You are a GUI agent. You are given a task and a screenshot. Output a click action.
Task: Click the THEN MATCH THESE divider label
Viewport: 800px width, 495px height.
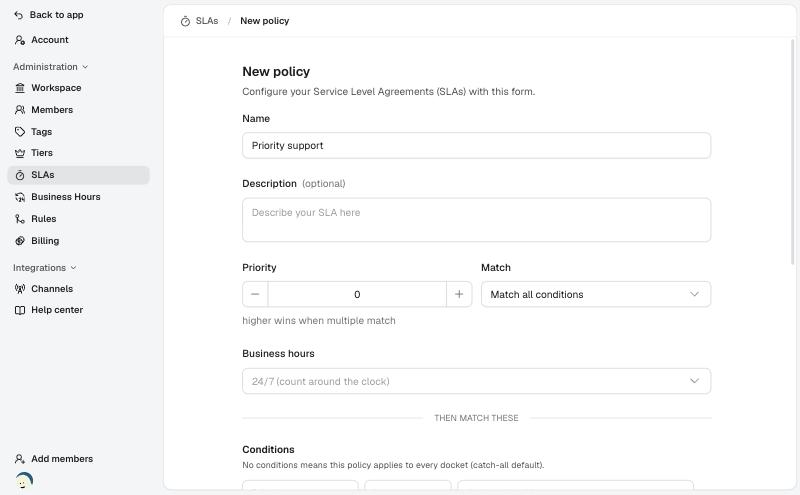(476, 418)
